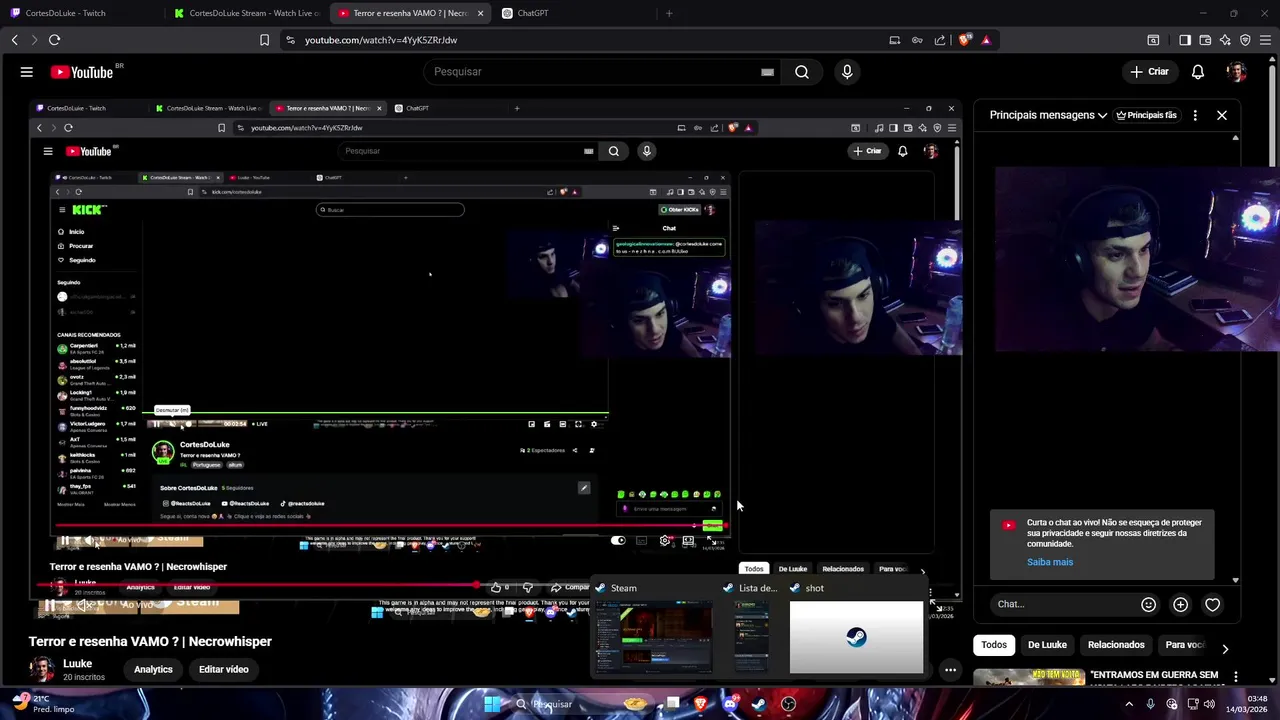Click the Editar vídeo button
Viewport: 1280px width, 720px height.
[x=223, y=669]
